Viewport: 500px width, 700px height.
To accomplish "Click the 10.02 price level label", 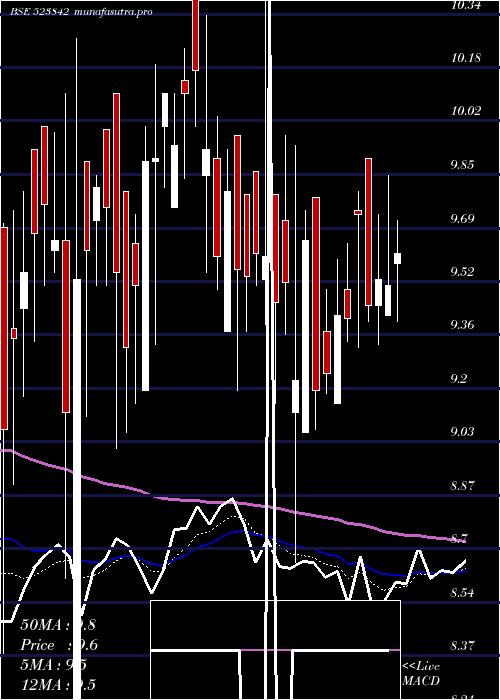I will pos(466,111).
